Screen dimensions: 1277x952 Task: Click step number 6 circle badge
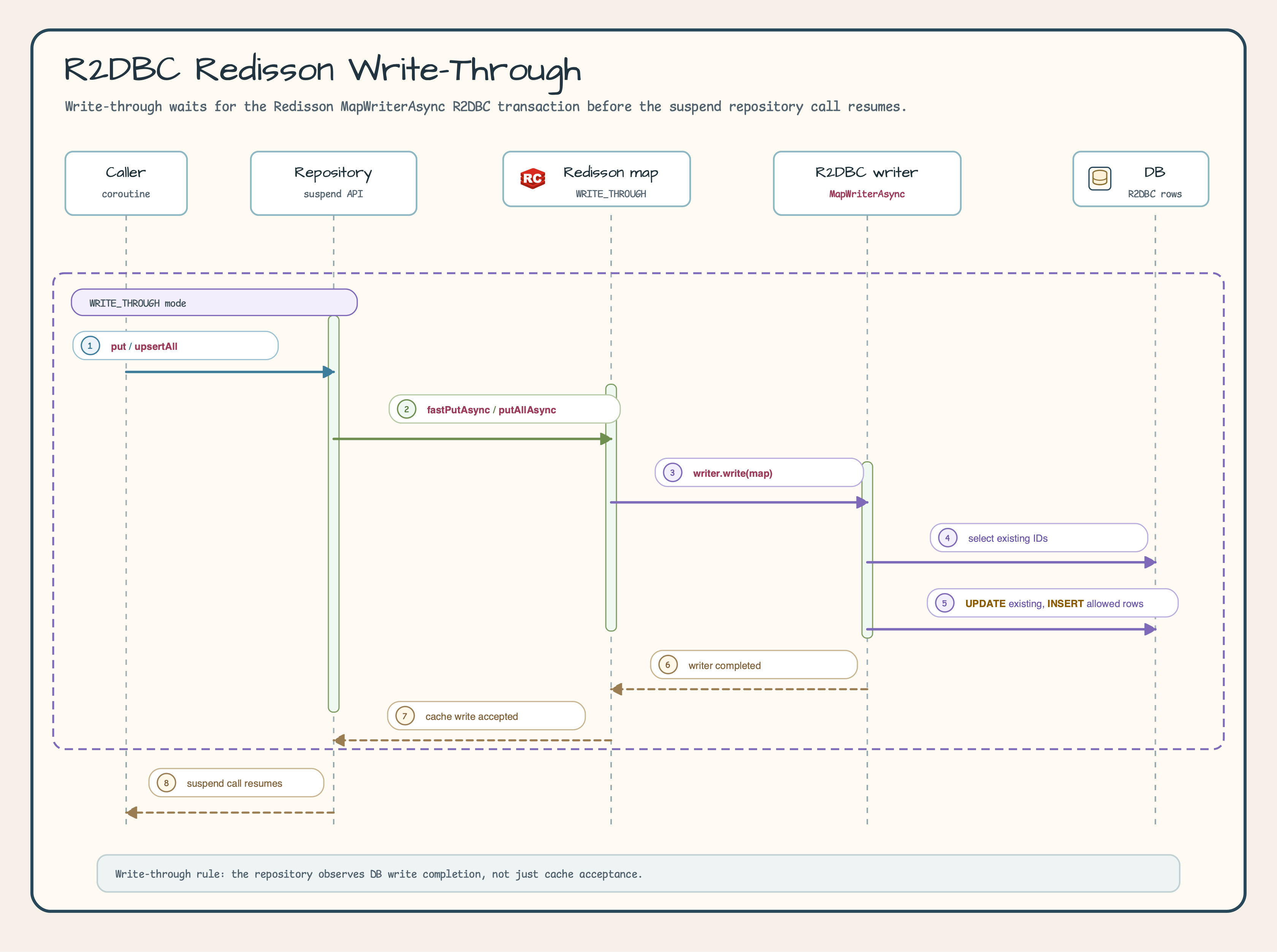[668, 664]
